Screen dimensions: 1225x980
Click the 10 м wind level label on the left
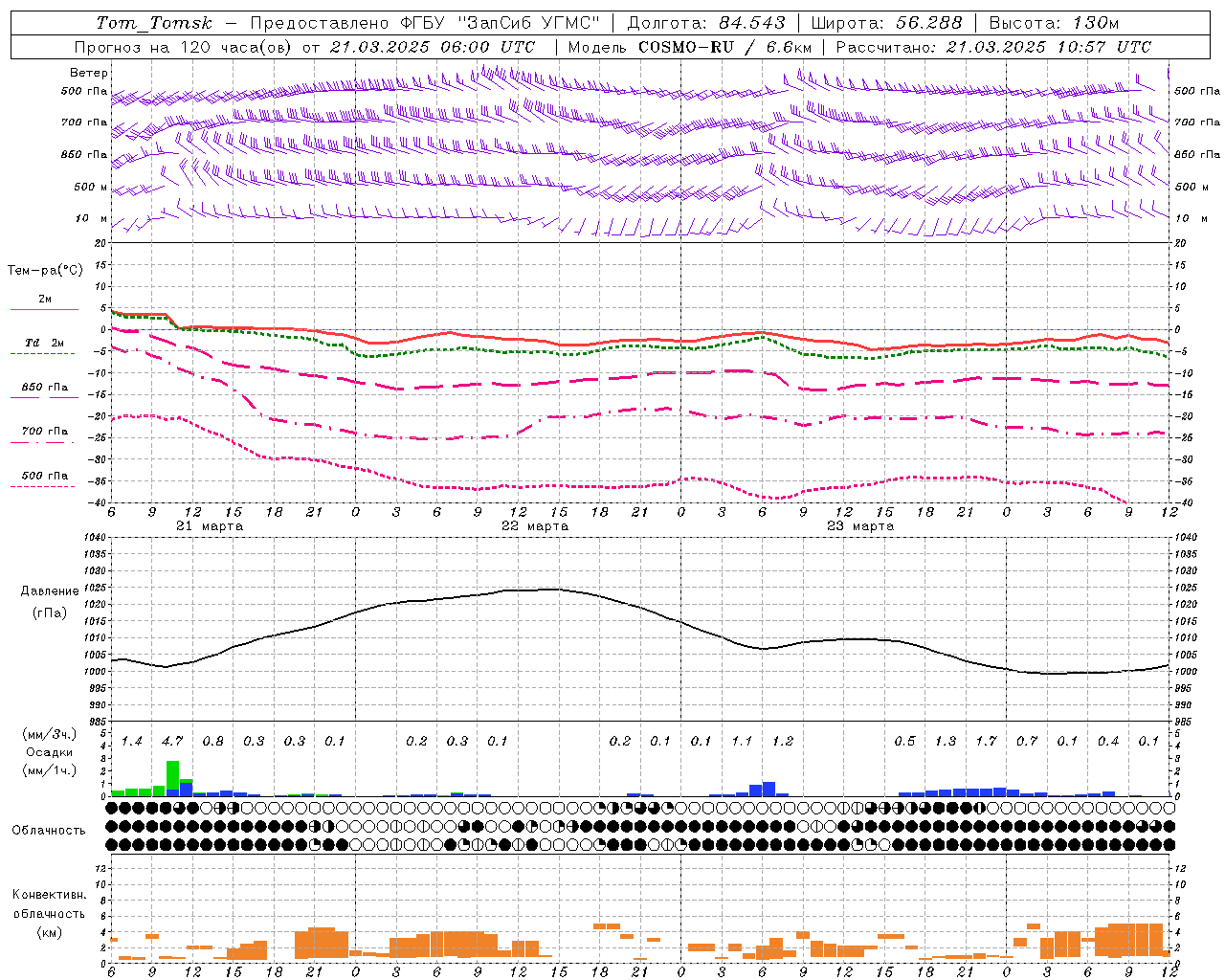[x=92, y=218]
